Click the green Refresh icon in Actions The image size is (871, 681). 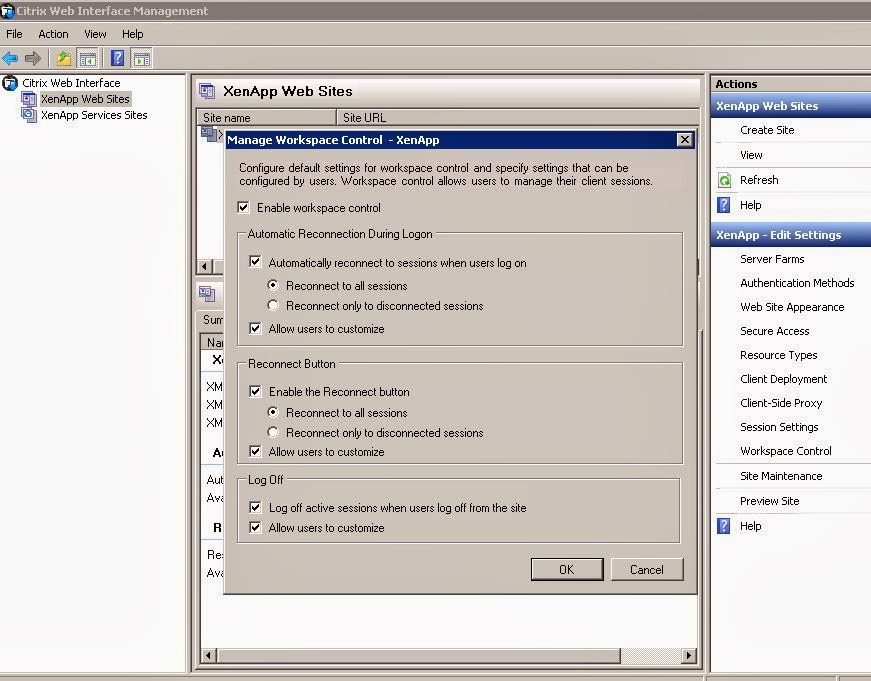coord(724,180)
